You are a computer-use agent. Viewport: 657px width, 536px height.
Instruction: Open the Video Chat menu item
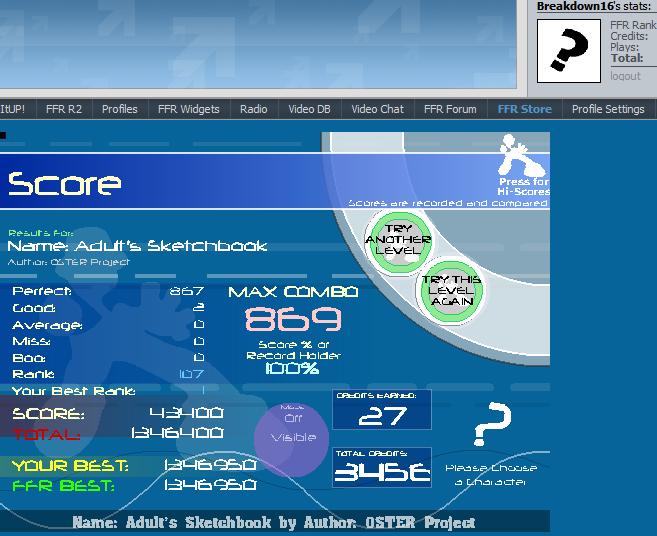(378, 109)
